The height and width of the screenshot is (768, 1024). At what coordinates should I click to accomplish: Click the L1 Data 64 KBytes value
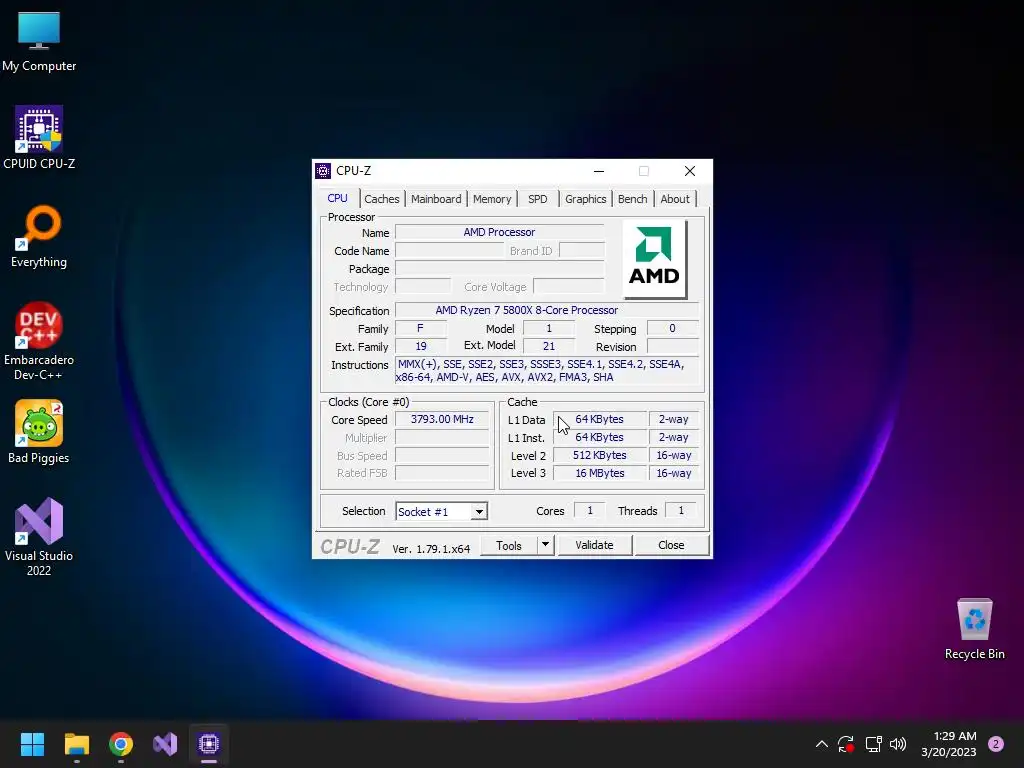coord(600,419)
